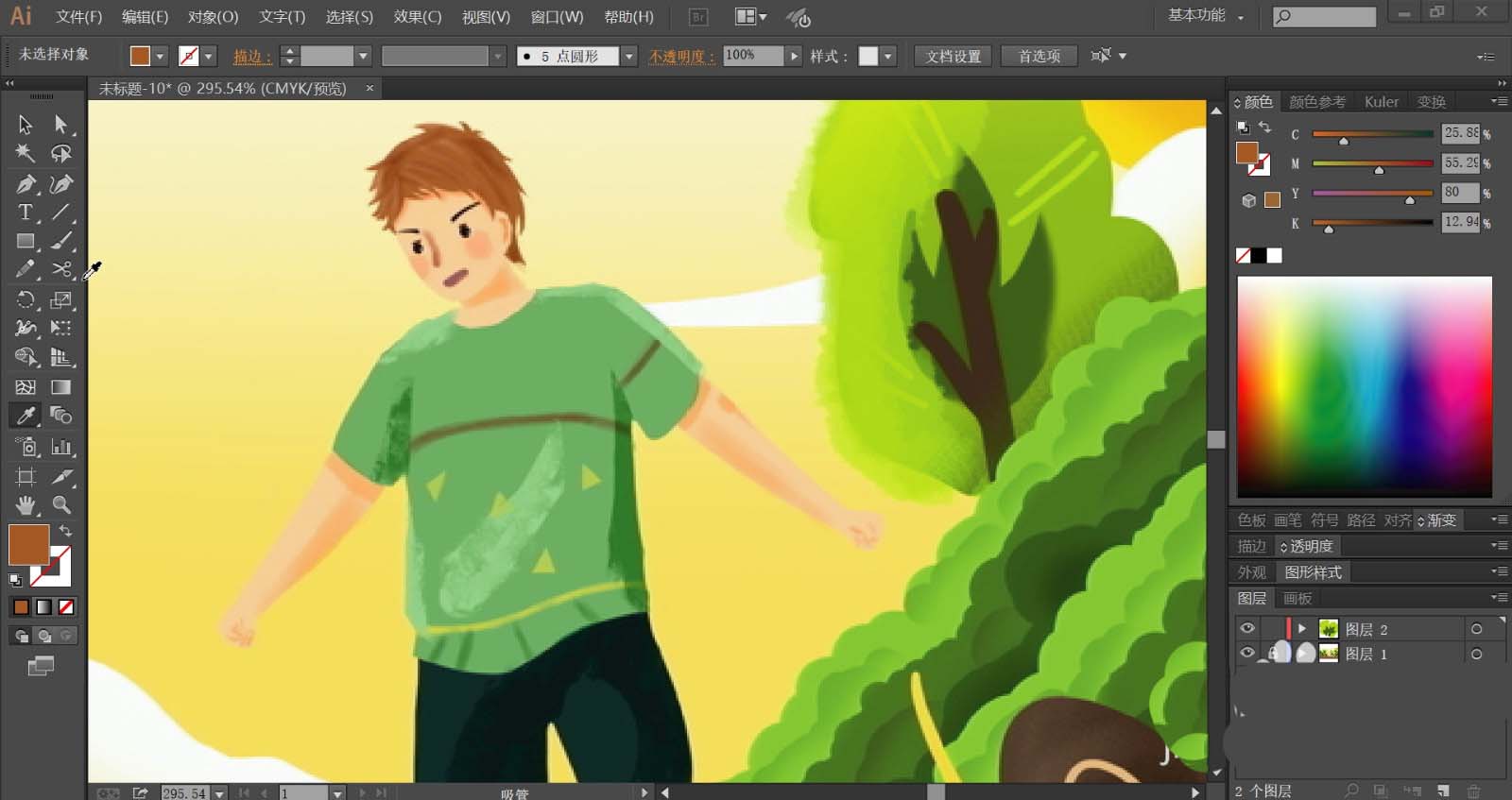This screenshot has height=800, width=1512.
Task: Click the 不透明度 link
Action: 681,57
